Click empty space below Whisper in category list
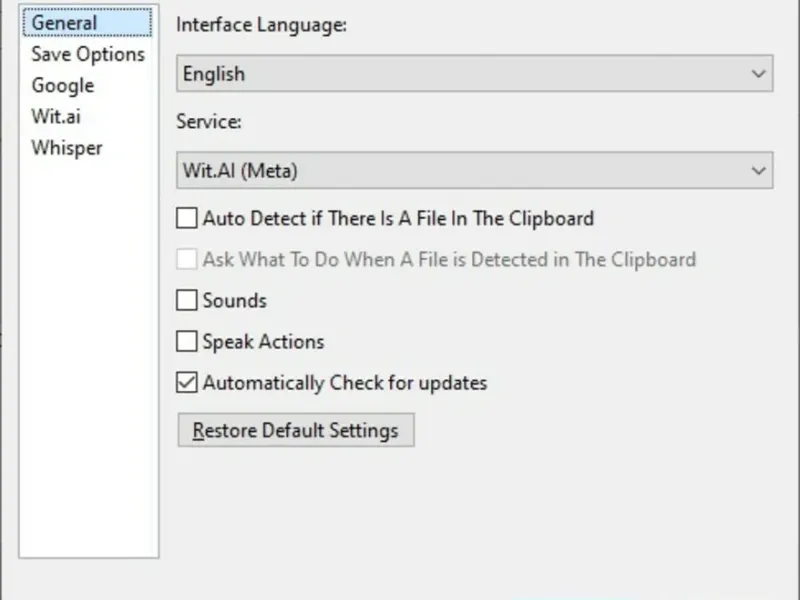This screenshot has width=800, height=600. (88, 350)
